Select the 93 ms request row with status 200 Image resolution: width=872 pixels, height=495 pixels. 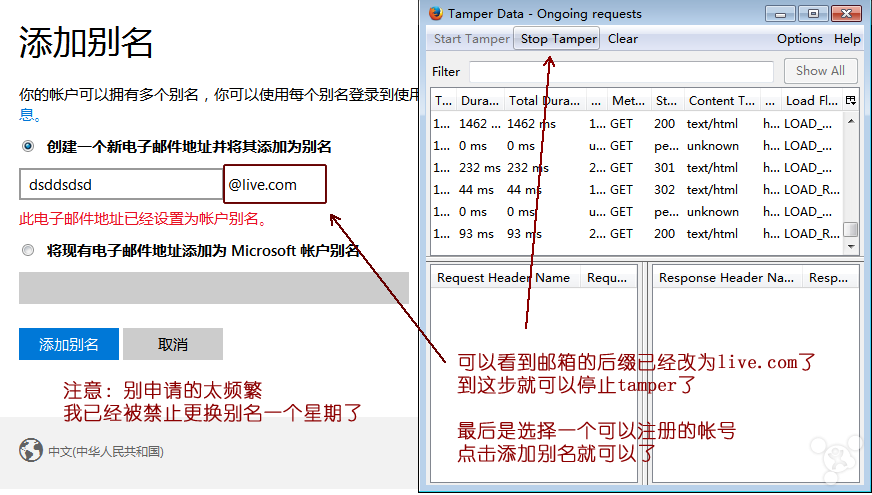click(637, 234)
